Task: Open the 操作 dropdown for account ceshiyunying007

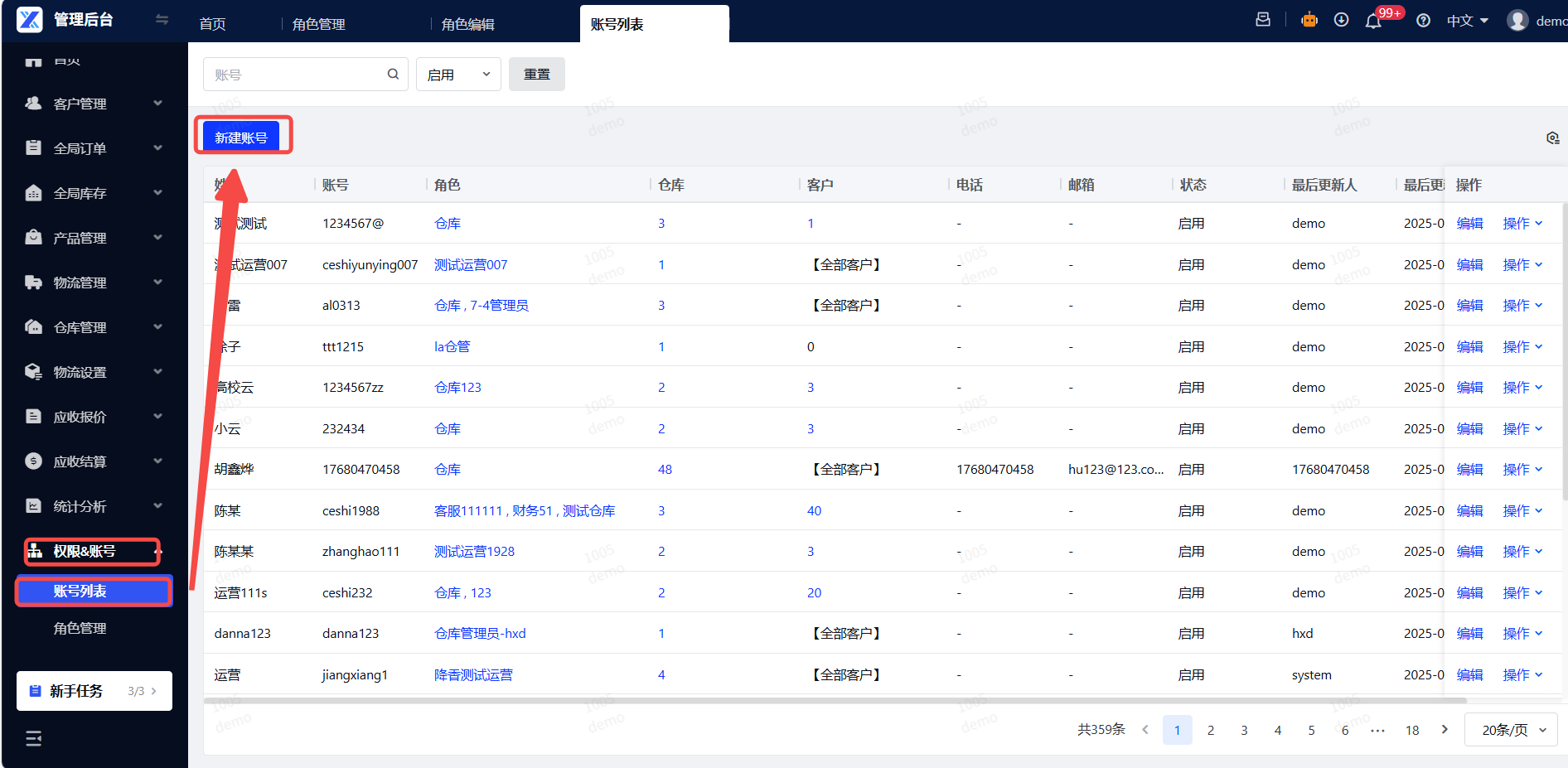Action: [x=1522, y=265]
